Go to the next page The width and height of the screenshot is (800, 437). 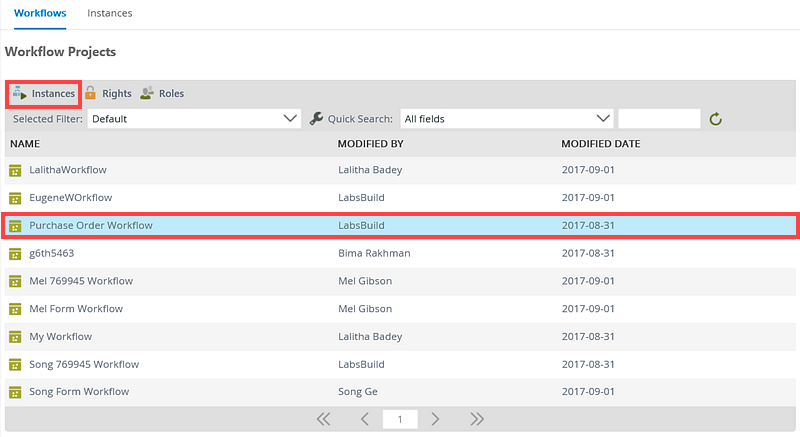435,419
